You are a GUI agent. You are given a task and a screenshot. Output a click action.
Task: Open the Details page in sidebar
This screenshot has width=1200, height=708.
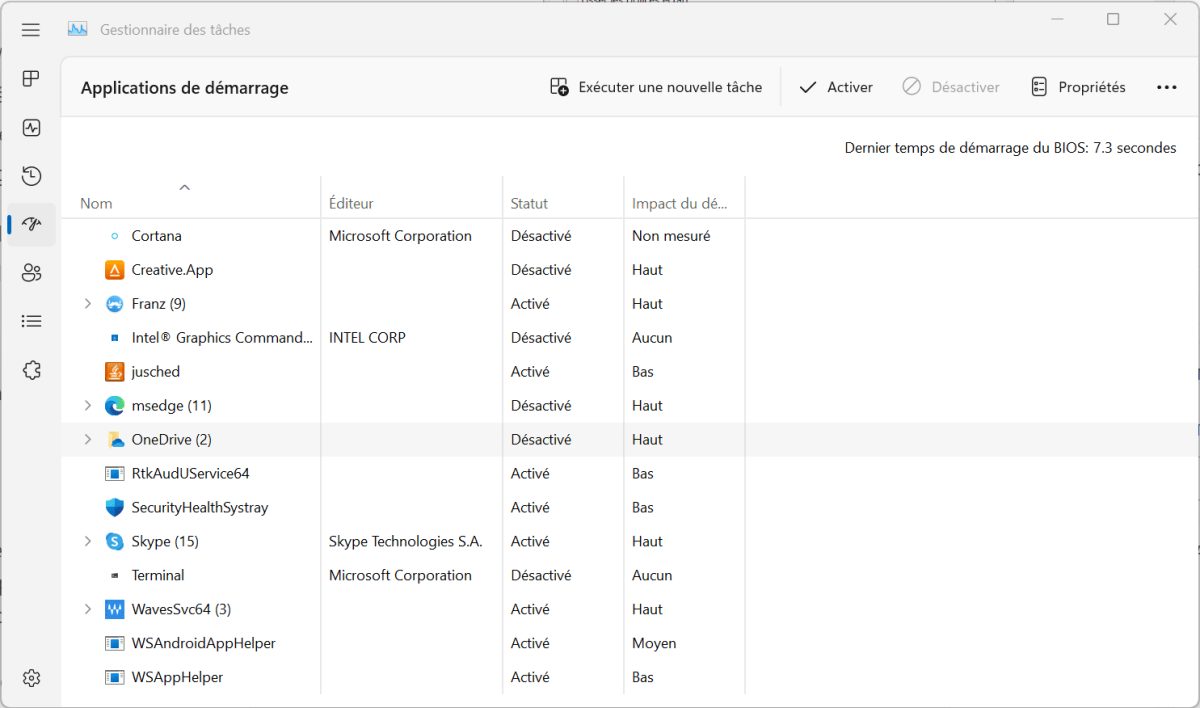(x=31, y=321)
